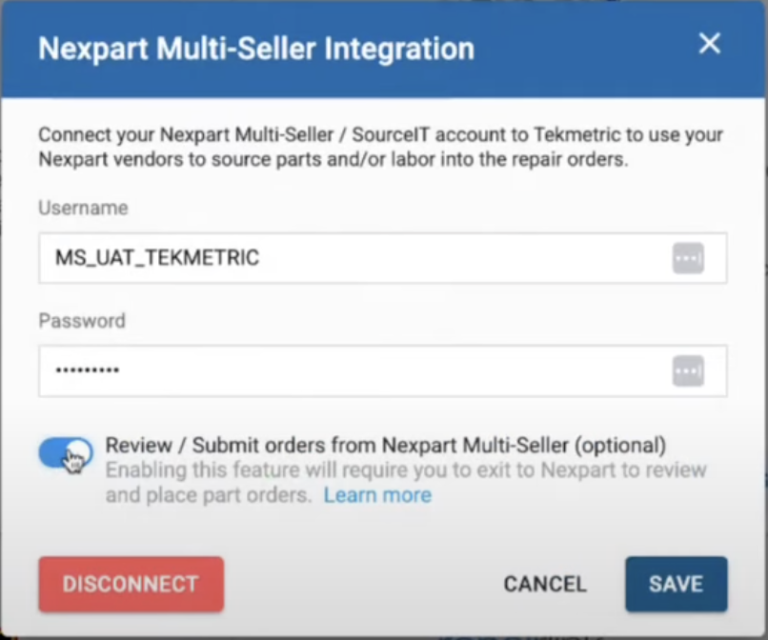The height and width of the screenshot is (640, 768).
Task: Focus the Password input field
Action: pyautogui.click(x=360, y=370)
